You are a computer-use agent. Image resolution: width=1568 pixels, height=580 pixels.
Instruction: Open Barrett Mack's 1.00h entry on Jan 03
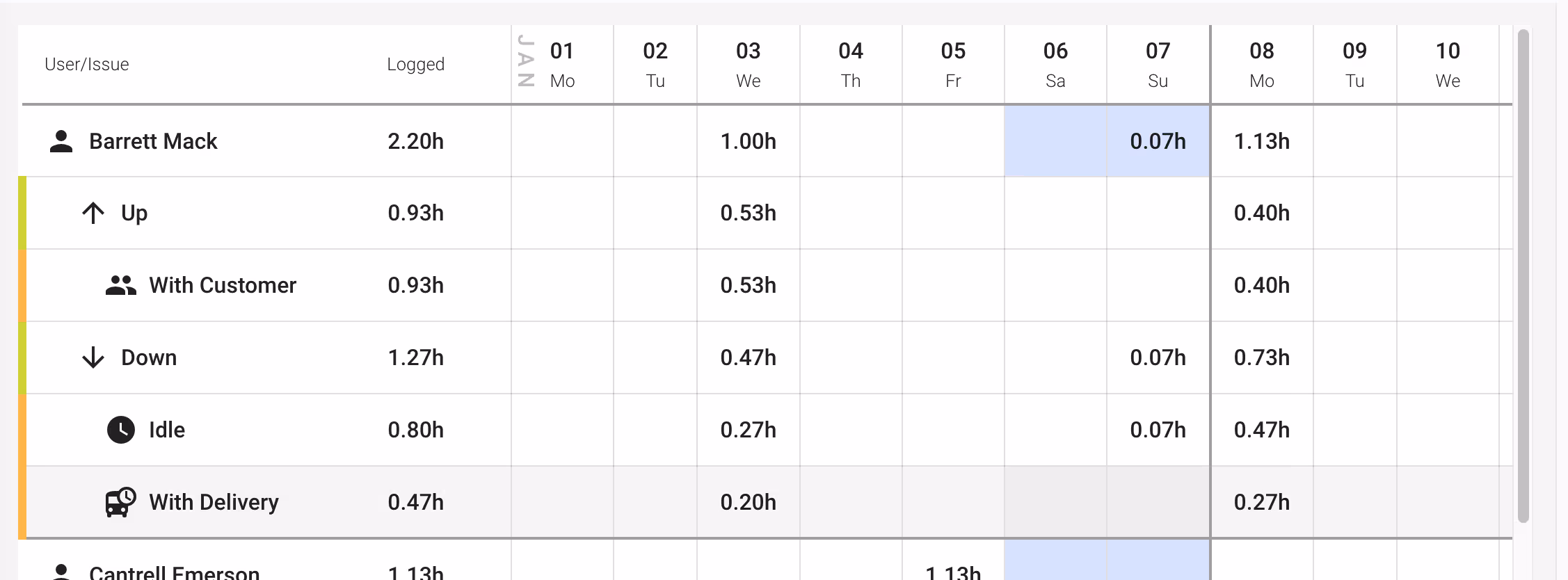(x=748, y=141)
